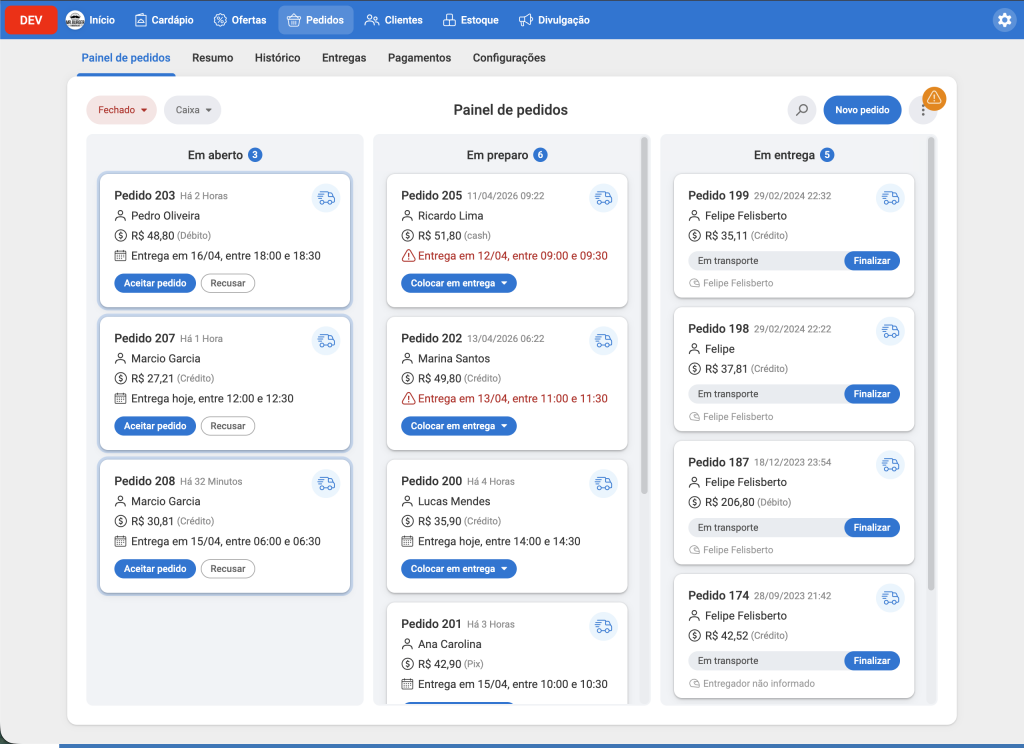Click the delivery truck icon on Pedido 203
1024x748 pixels.
pos(326,198)
